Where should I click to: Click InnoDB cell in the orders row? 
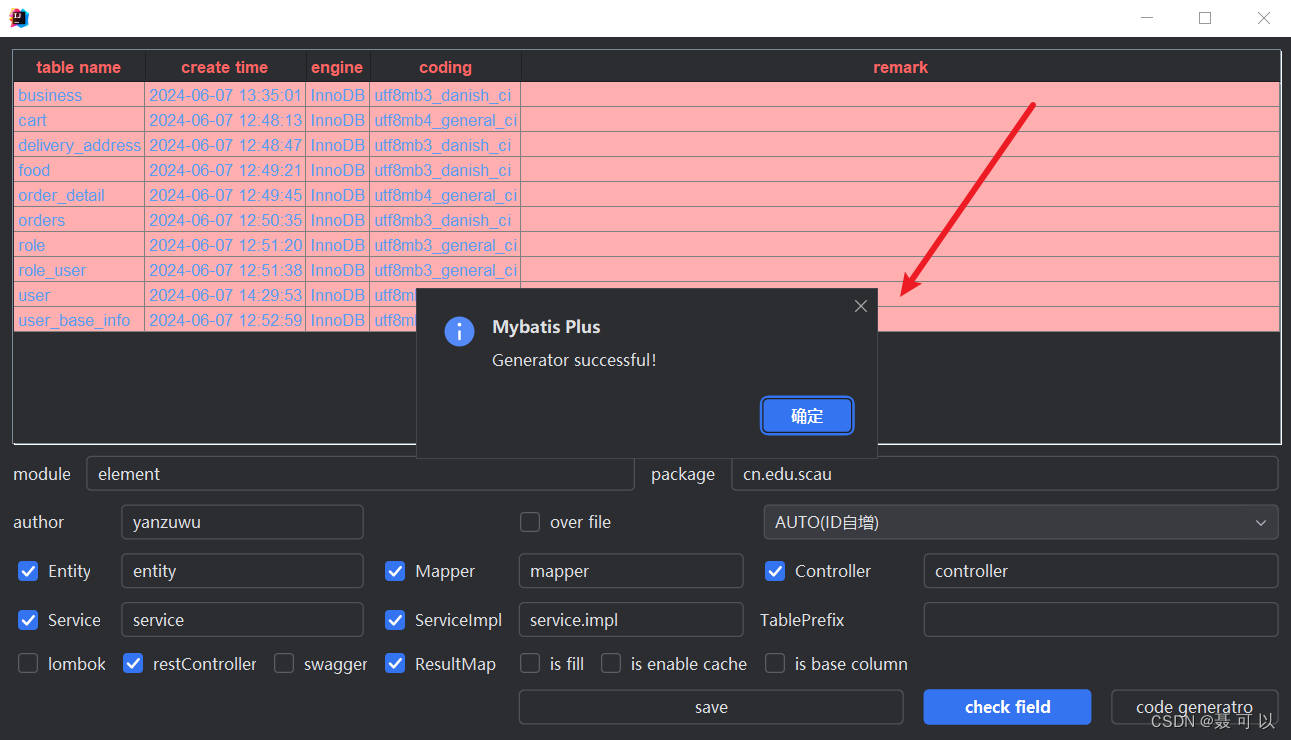337,220
